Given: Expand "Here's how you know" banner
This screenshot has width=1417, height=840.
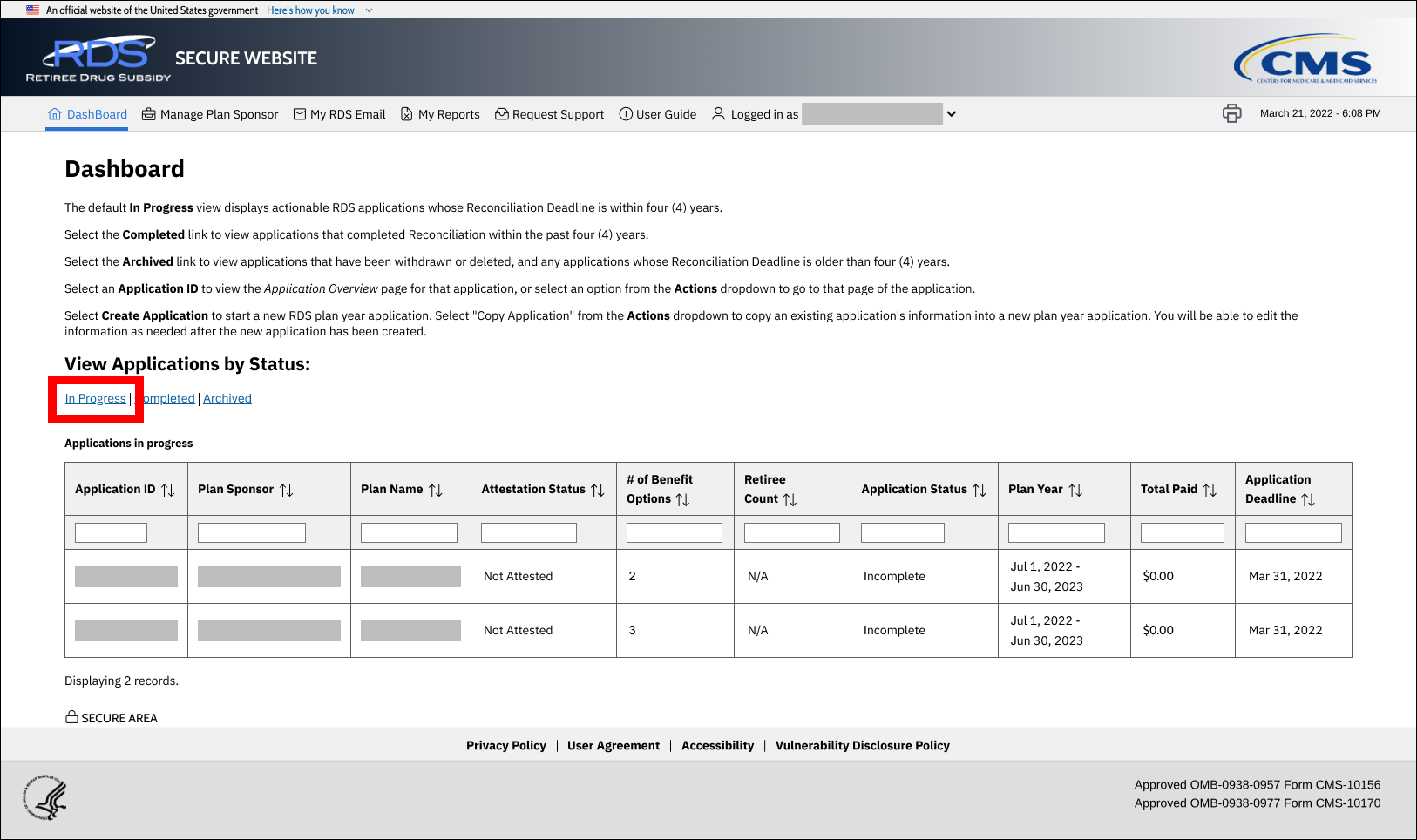Looking at the screenshot, I should (319, 10).
